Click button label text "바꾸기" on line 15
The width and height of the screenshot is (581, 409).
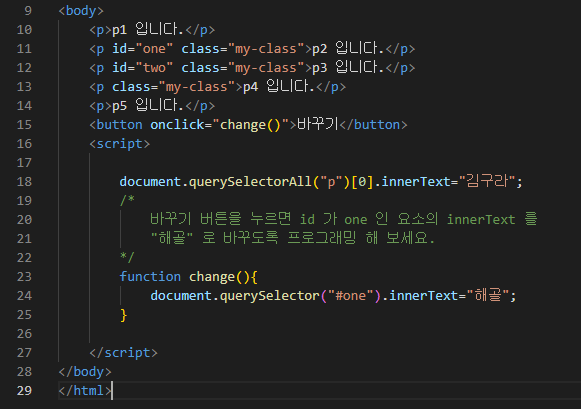click(x=318, y=124)
